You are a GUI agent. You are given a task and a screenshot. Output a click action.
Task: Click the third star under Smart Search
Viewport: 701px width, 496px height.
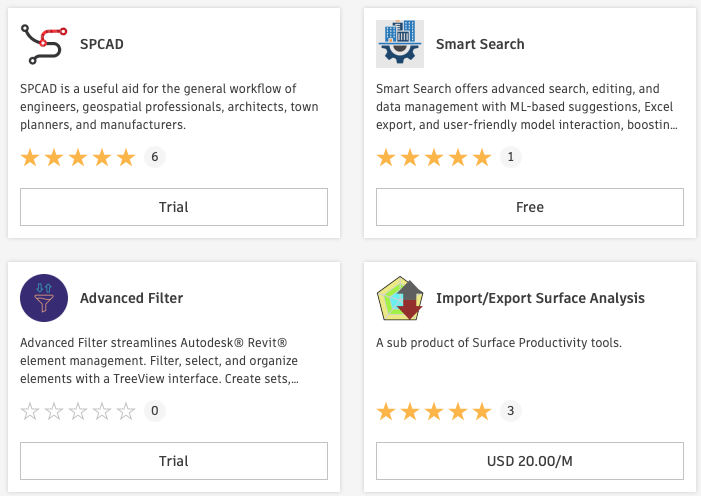[434, 157]
